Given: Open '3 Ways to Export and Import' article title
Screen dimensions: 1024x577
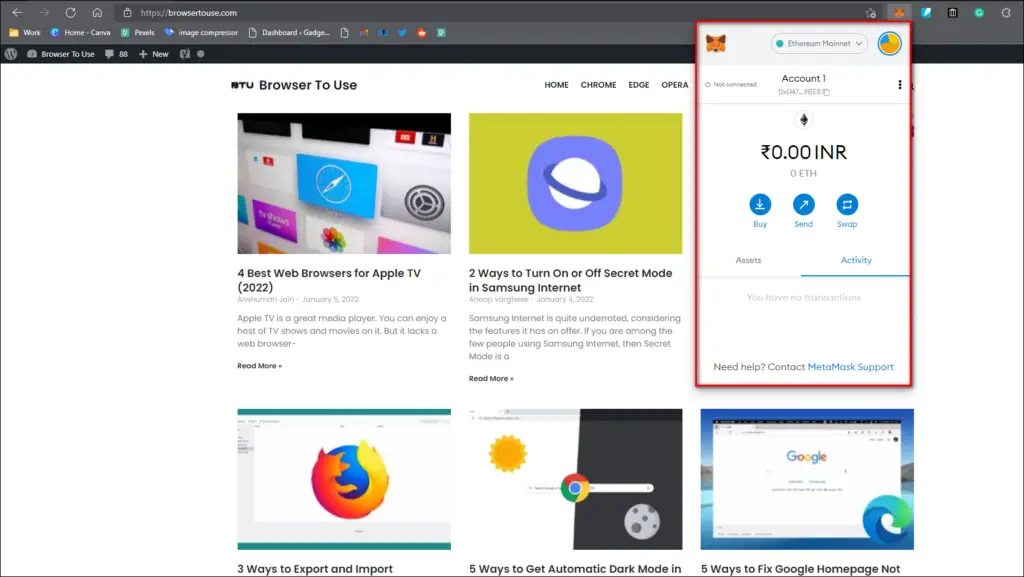Looking at the screenshot, I should point(315,569).
